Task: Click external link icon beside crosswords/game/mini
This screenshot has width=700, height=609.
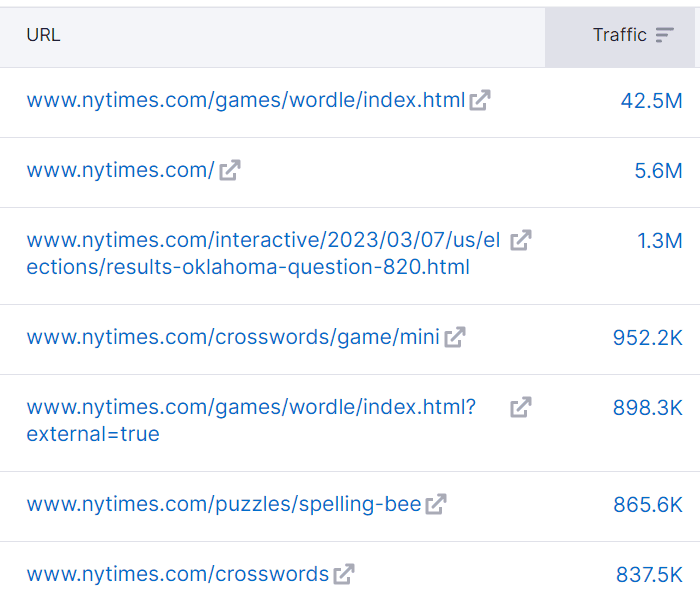Action: pyautogui.click(x=455, y=337)
